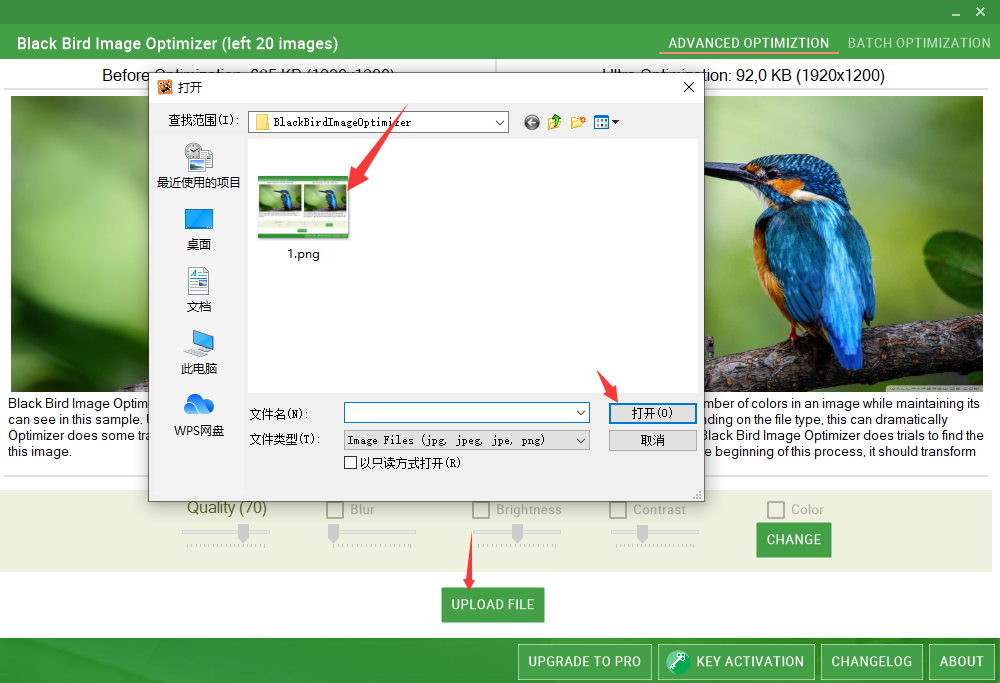Click the Upload File button

pos(492,604)
